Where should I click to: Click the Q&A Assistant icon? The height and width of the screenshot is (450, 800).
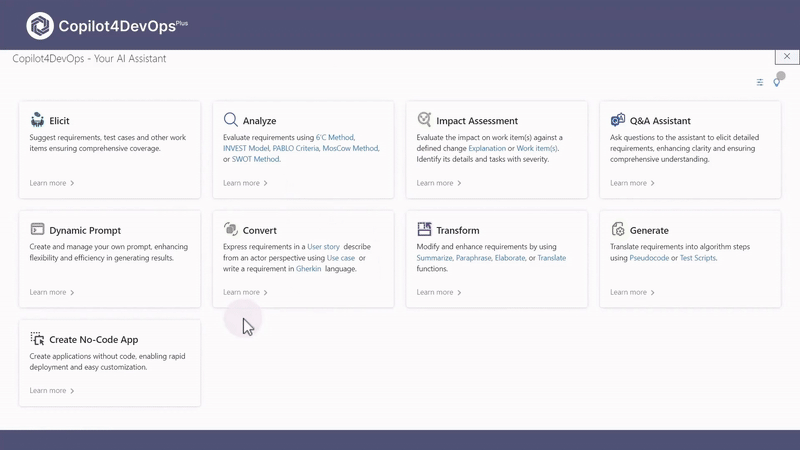617,120
